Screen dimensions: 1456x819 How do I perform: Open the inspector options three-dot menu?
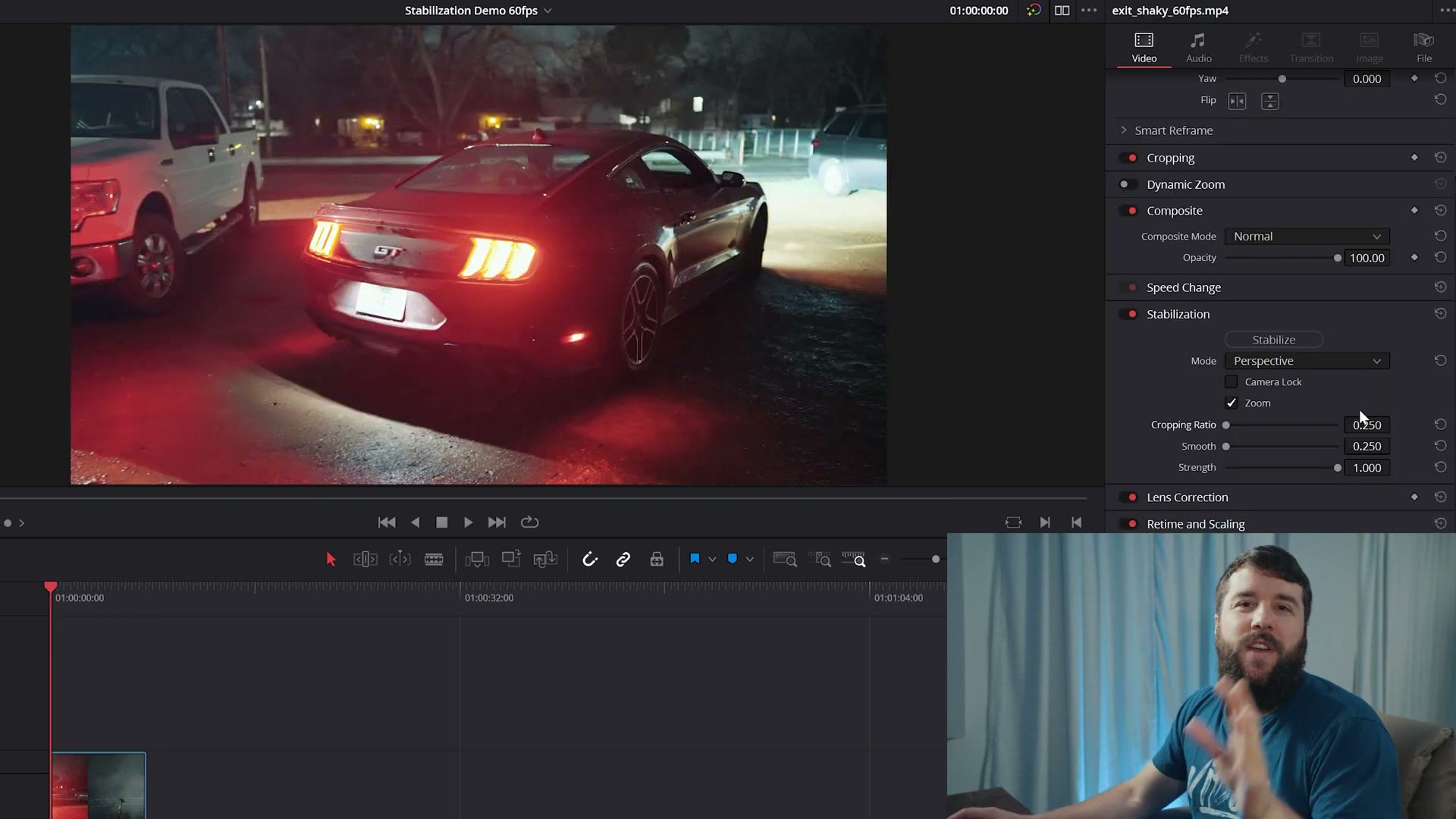tap(1447, 11)
